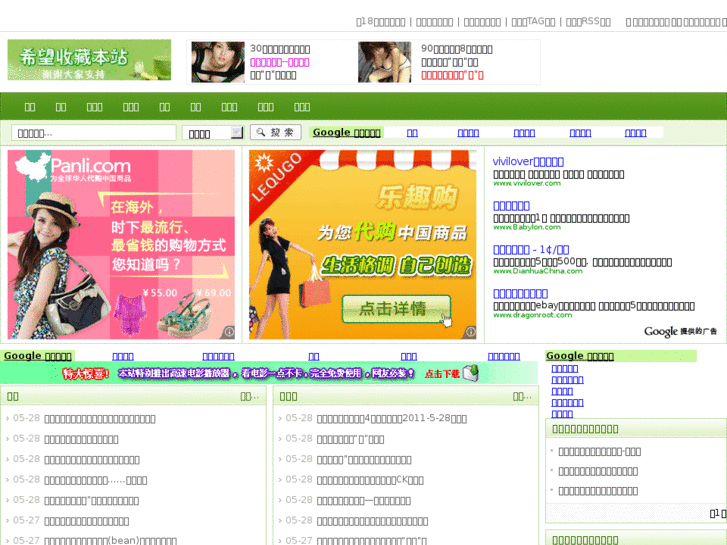Click the 点击详情 button on Lequgo banner

(x=396, y=308)
